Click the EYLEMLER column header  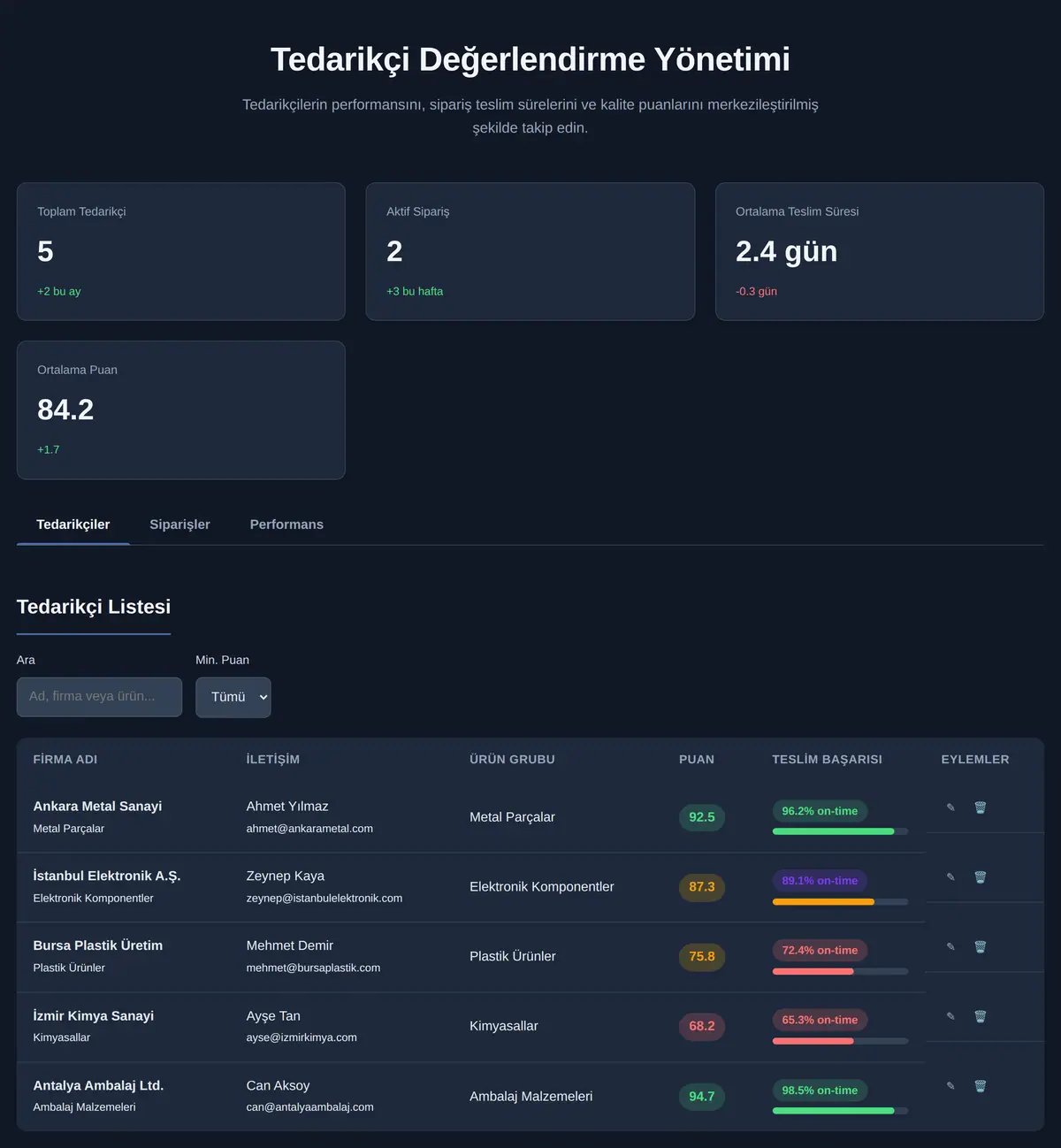point(975,759)
